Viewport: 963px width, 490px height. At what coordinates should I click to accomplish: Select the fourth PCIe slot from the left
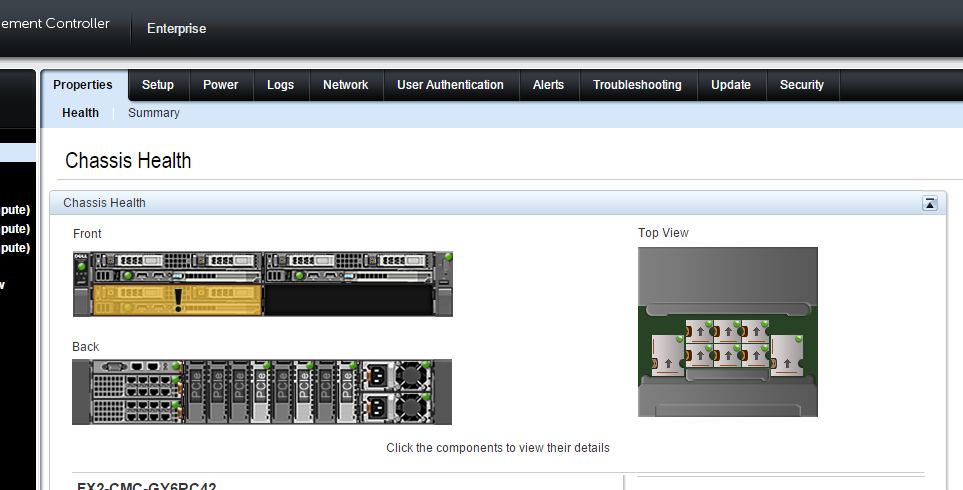coord(260,392)
